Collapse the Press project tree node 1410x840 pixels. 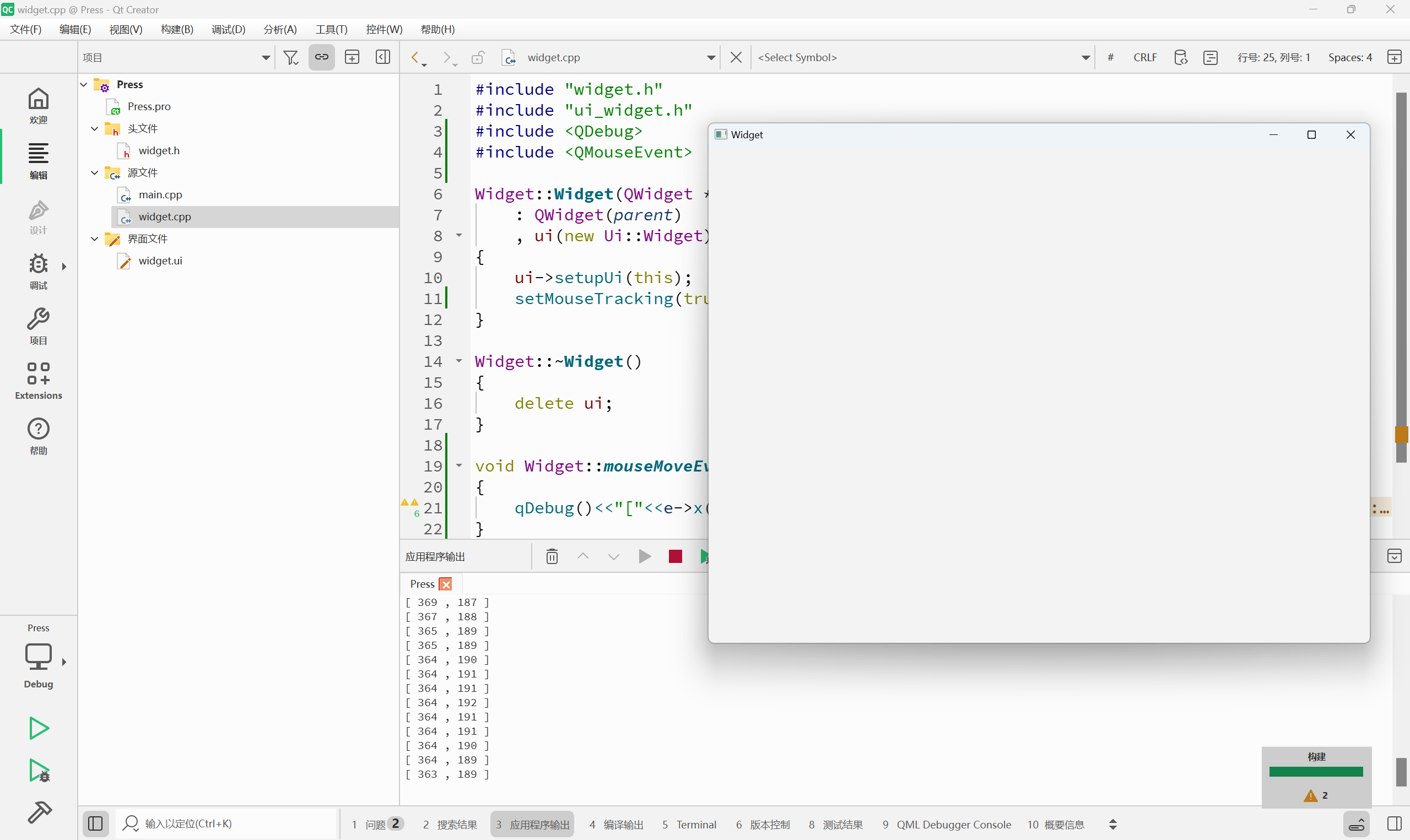[x=84, y=84]
